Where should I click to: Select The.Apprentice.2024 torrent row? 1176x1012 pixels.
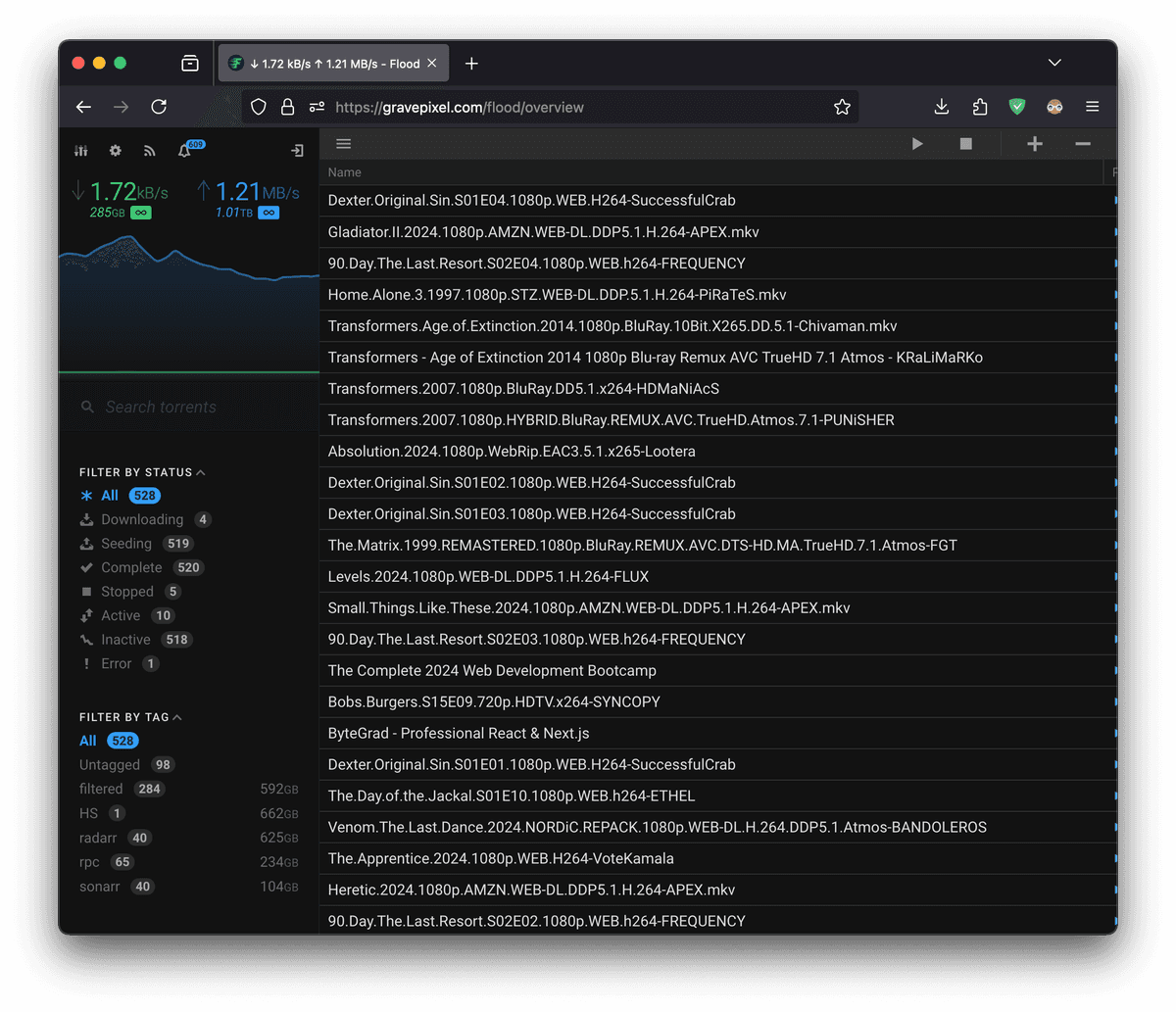coord(718,859)
